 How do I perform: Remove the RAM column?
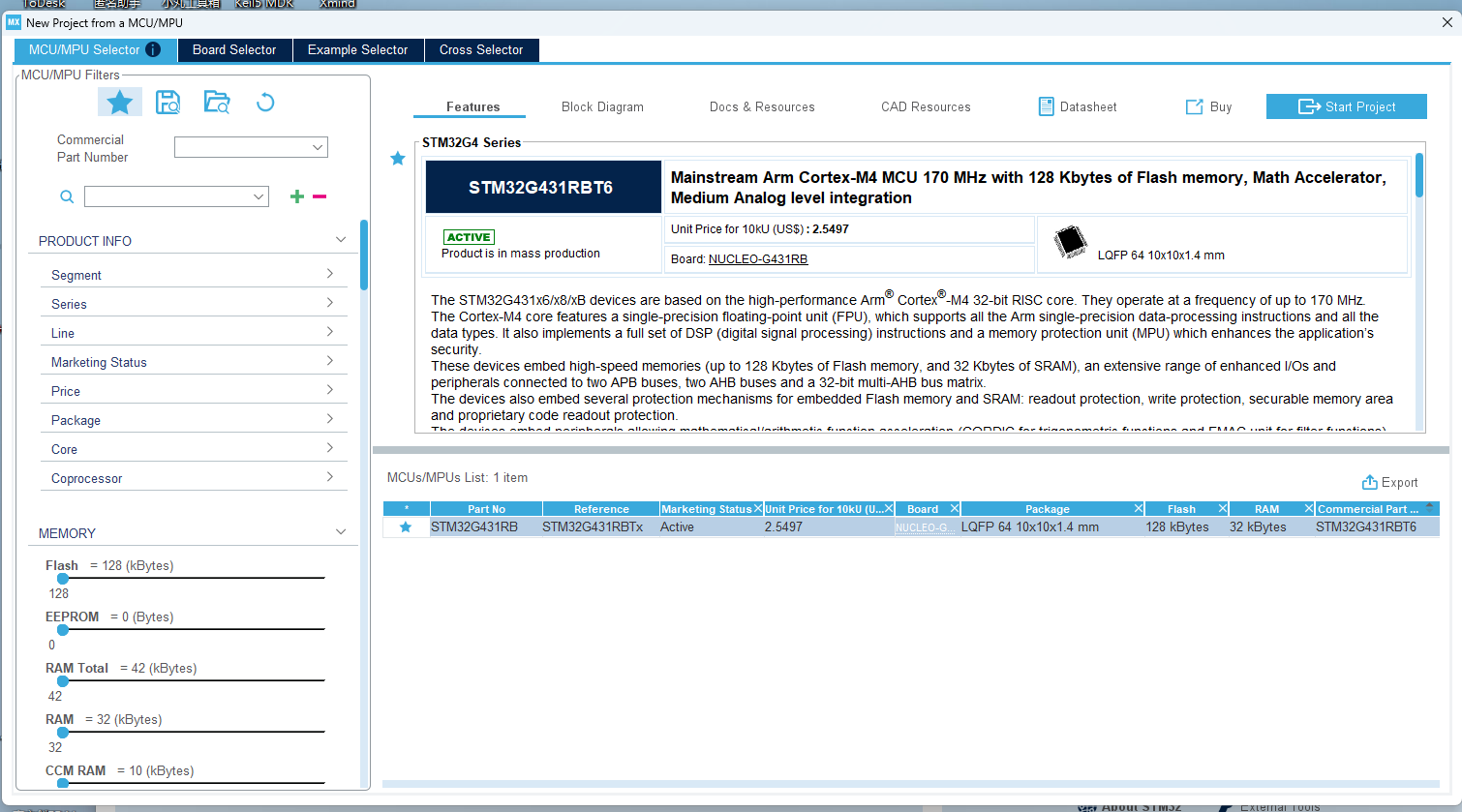point(1309,508)
